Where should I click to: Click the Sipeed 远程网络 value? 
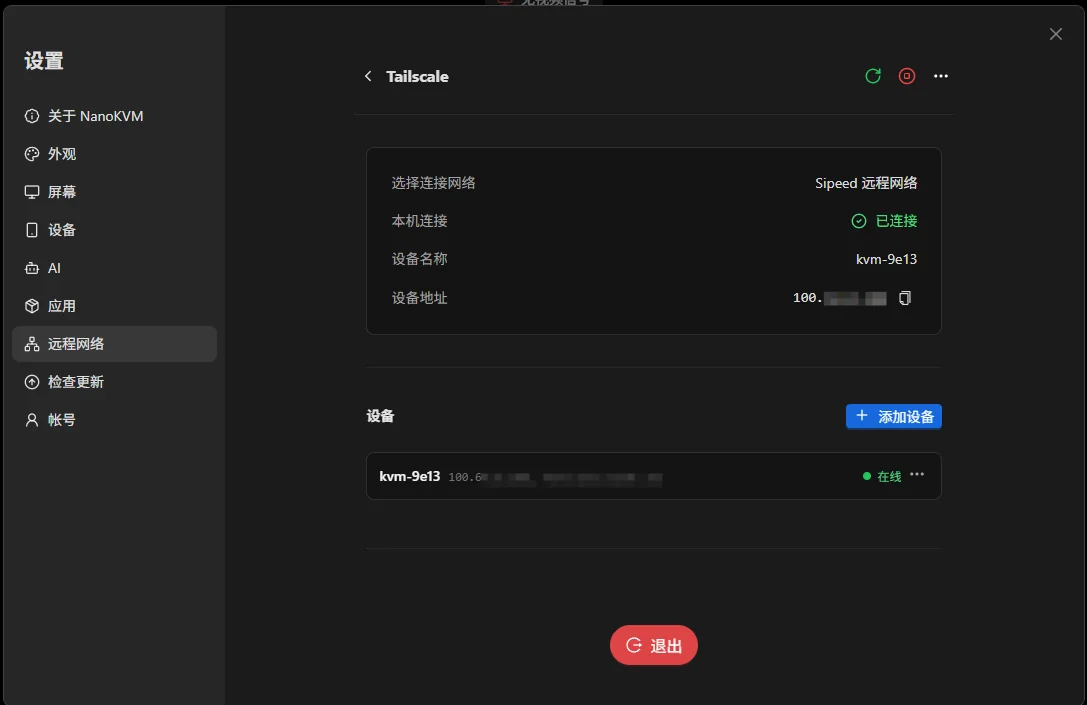866,183
